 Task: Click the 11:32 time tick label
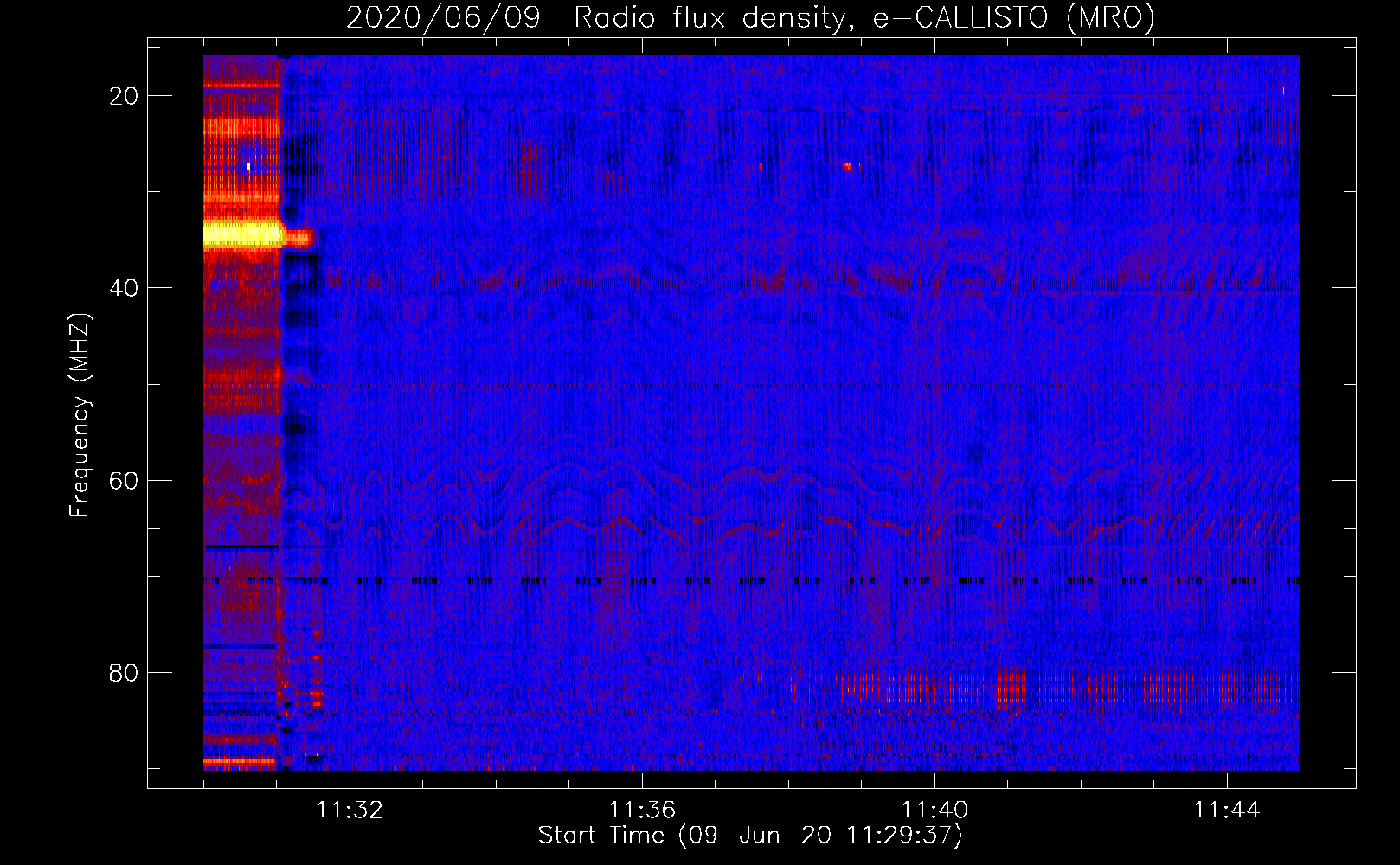[x=350, y=810]
